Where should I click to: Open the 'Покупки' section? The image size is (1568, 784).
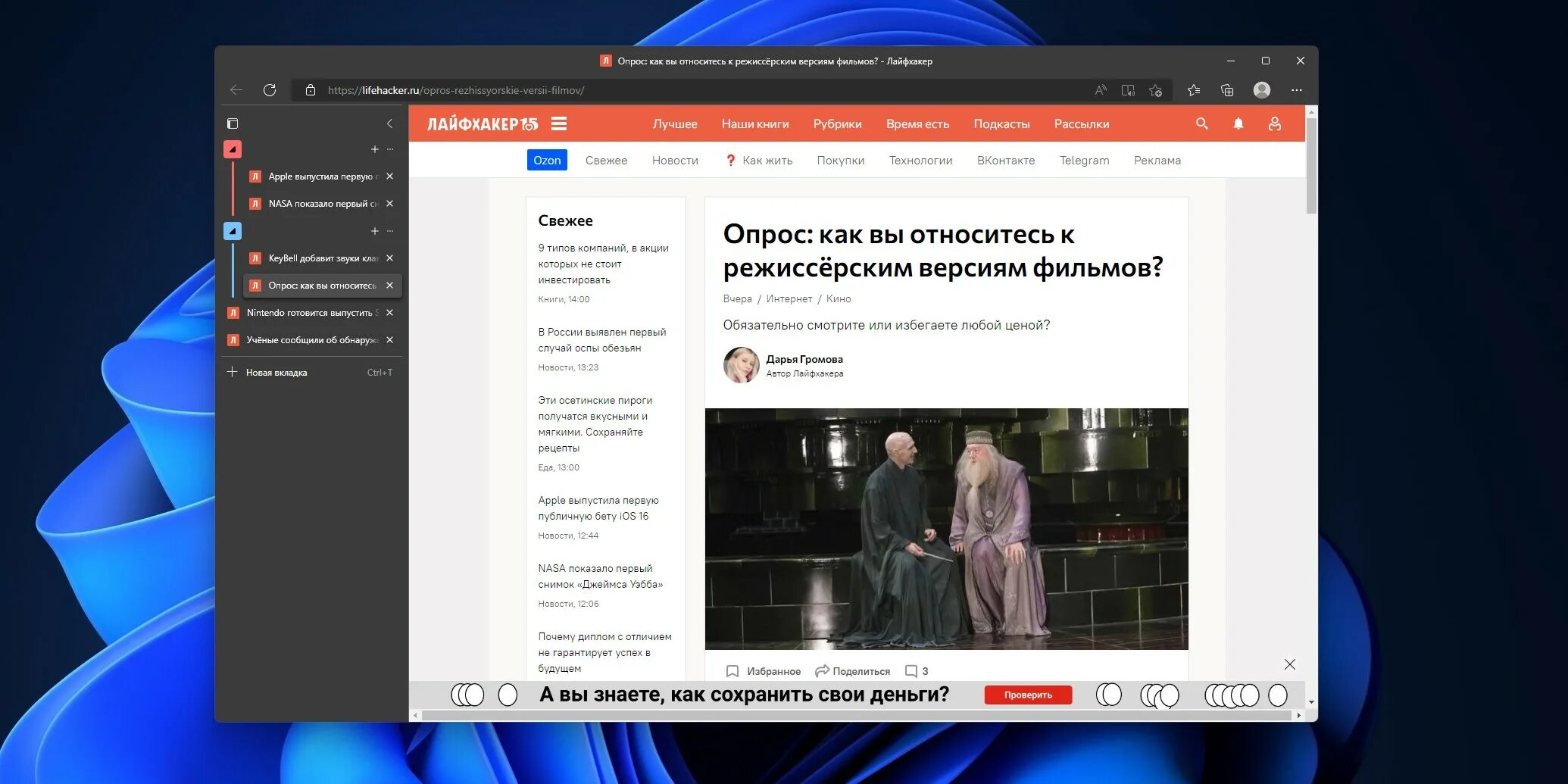(841, 161)
